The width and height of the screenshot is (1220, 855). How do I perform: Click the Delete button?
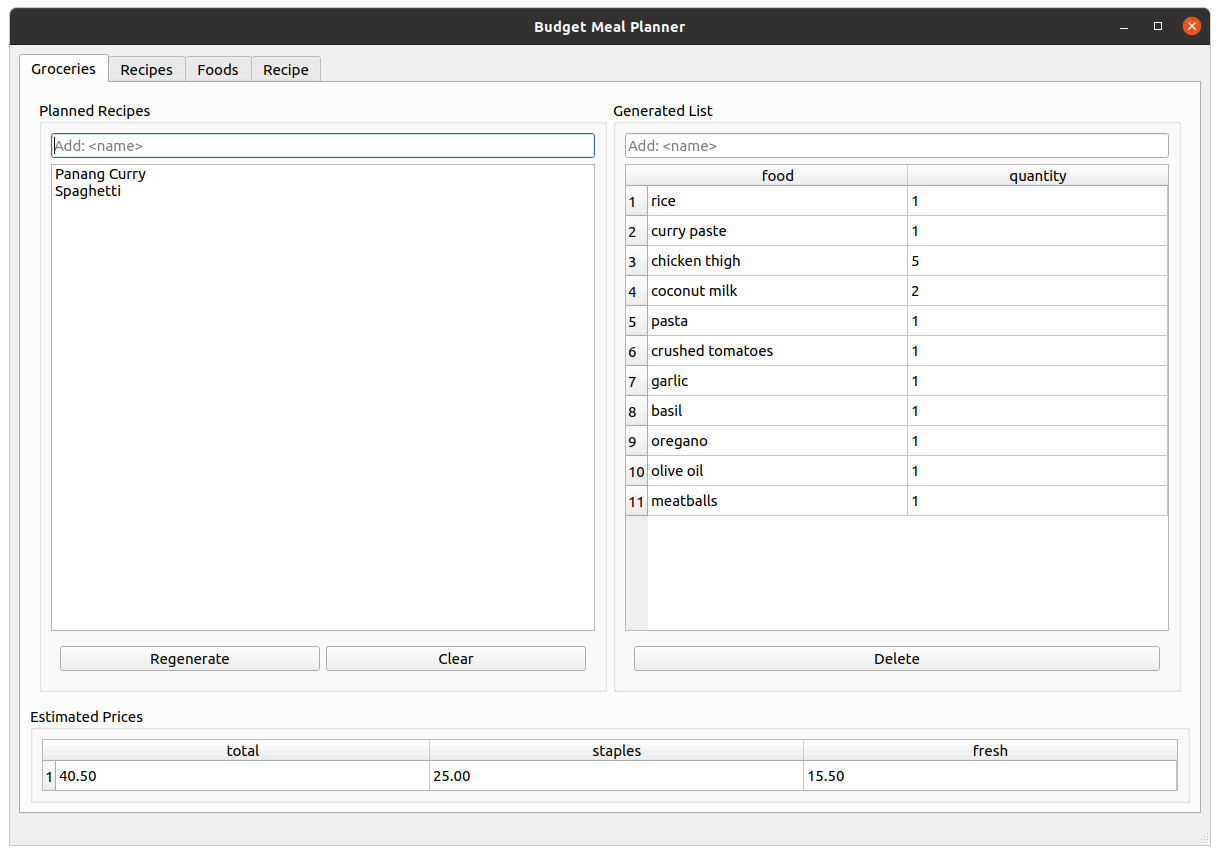[x=897, y=659]
